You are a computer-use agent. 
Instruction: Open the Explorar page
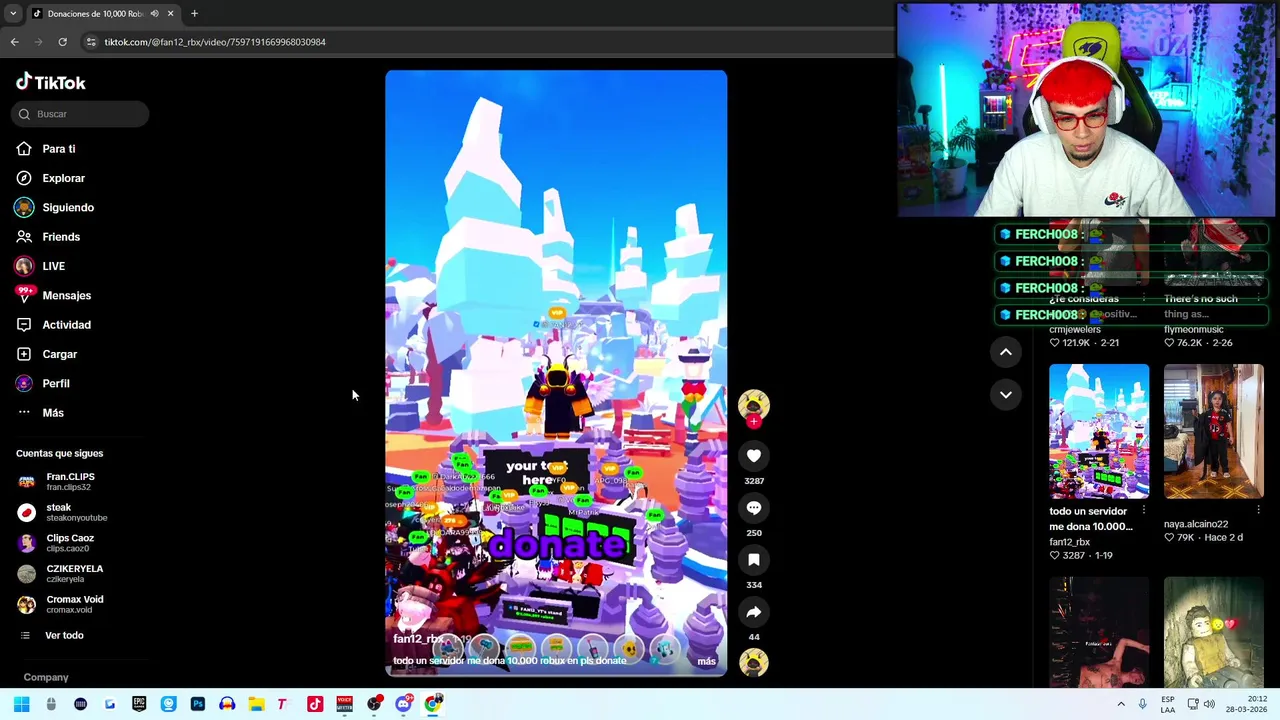coord(63,178)
